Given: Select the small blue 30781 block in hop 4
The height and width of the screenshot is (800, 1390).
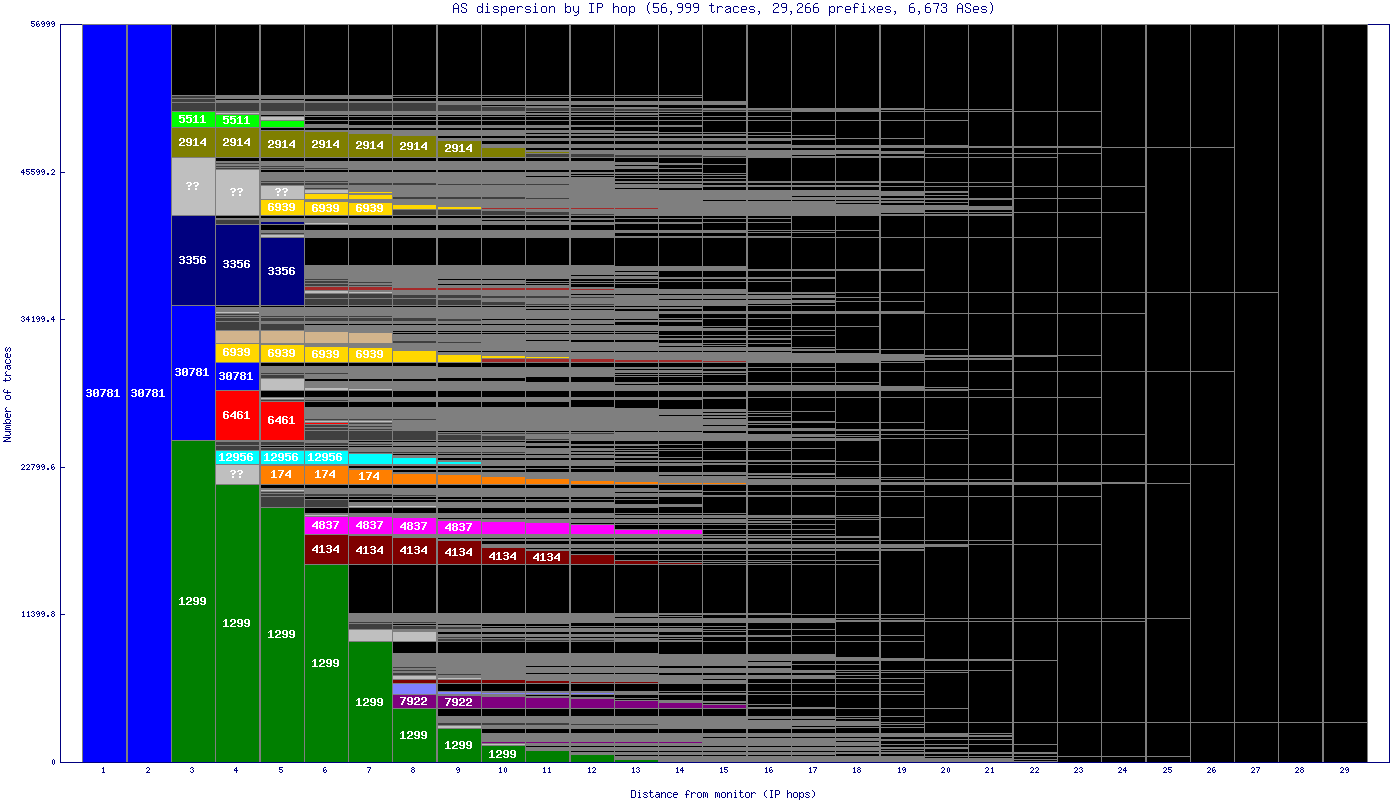Looking at the screenshot, I should (237, 376).
